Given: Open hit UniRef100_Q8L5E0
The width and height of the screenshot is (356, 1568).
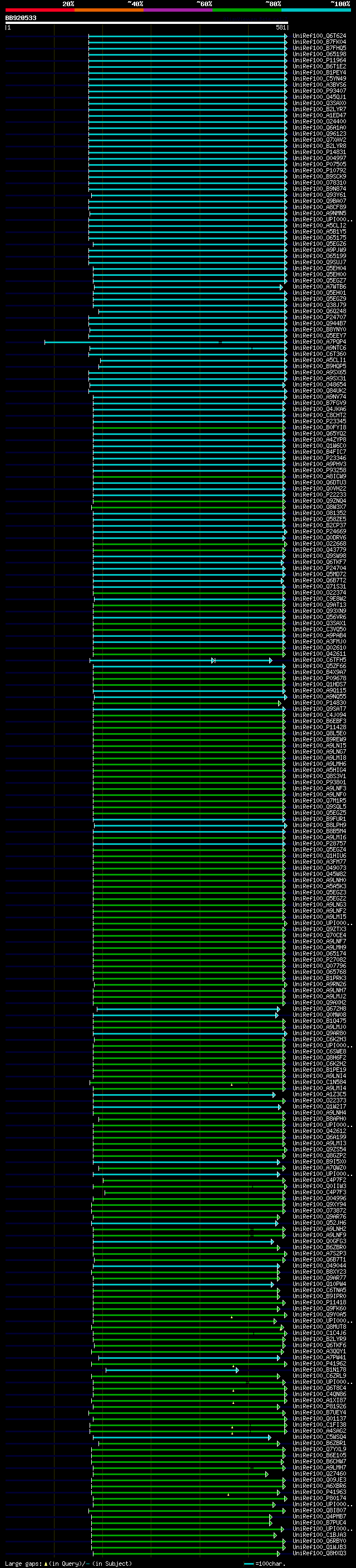Looking at the screenshot, I should 319,734.
